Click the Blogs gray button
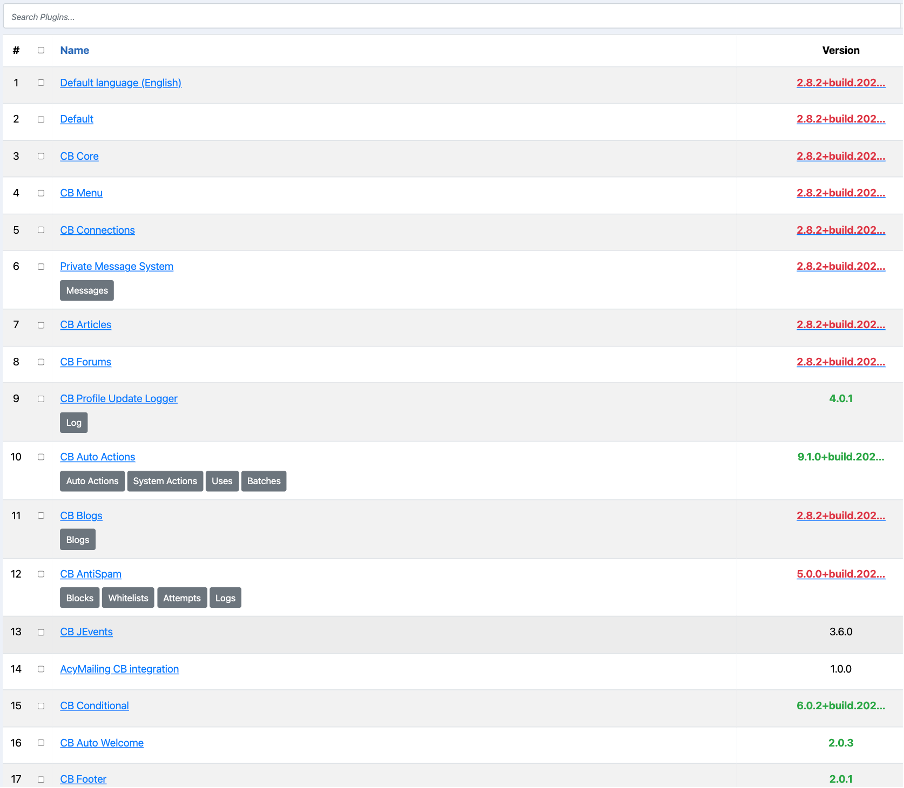This screenshot has height=788, width=904. pyautogui.click(x=78, y=540)
